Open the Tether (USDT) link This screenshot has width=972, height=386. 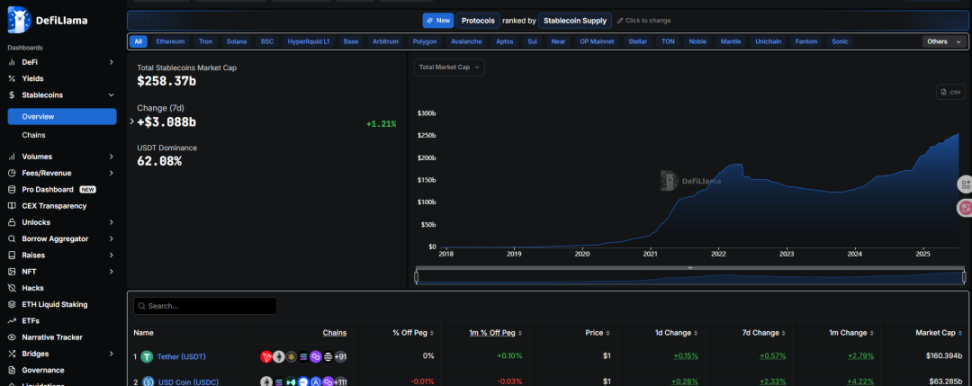pyautogui.click(x=182, y=357)
